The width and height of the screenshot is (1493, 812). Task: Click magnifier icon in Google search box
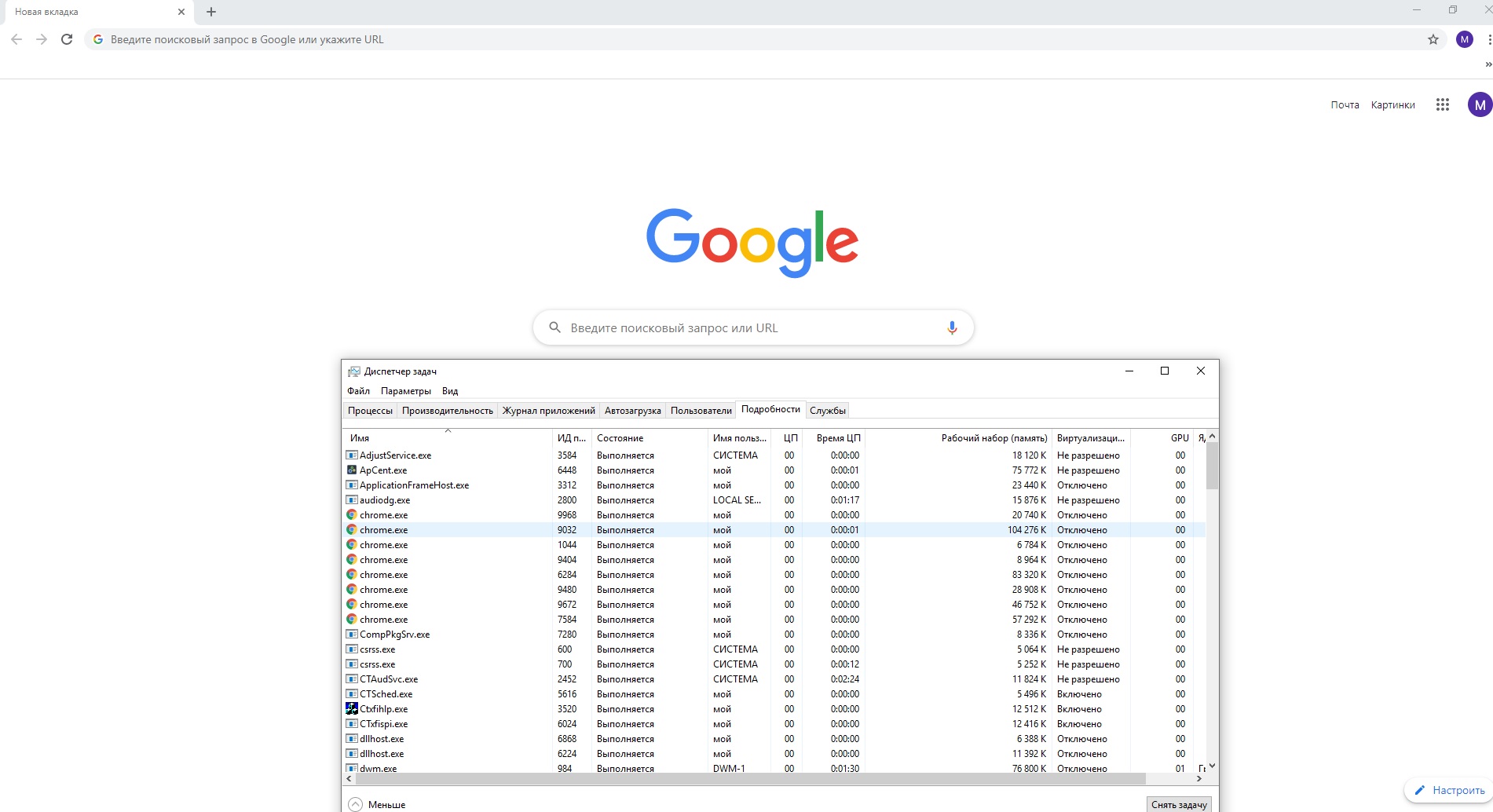pos(554,327)
